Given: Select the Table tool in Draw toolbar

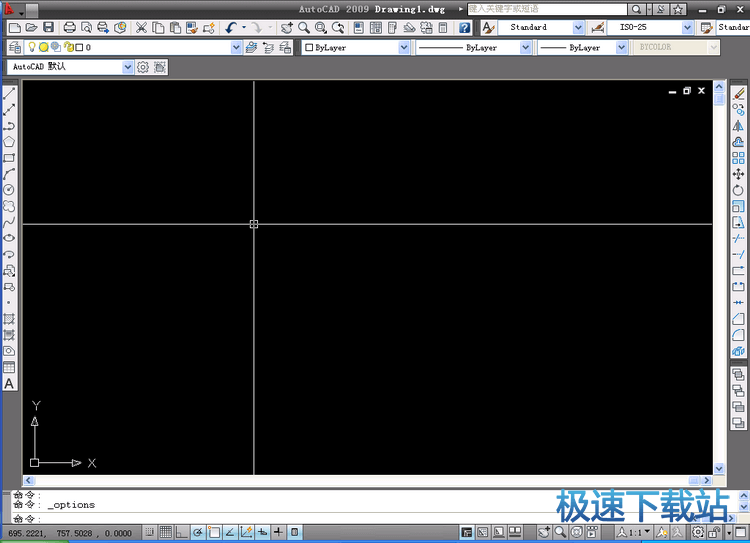Looking at the screenshot, I should [9, 367].
